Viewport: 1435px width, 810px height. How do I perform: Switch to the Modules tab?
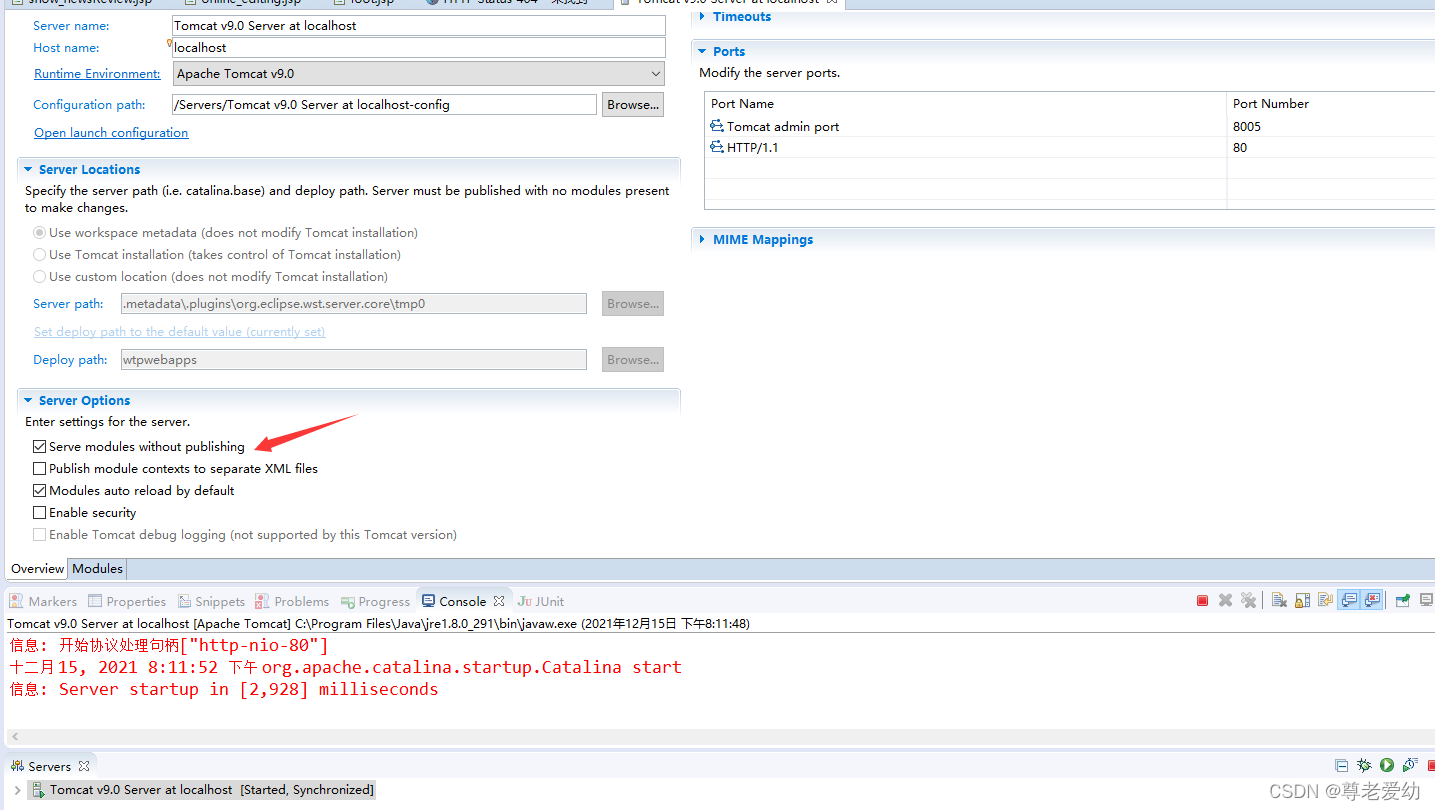coord(96,568)
